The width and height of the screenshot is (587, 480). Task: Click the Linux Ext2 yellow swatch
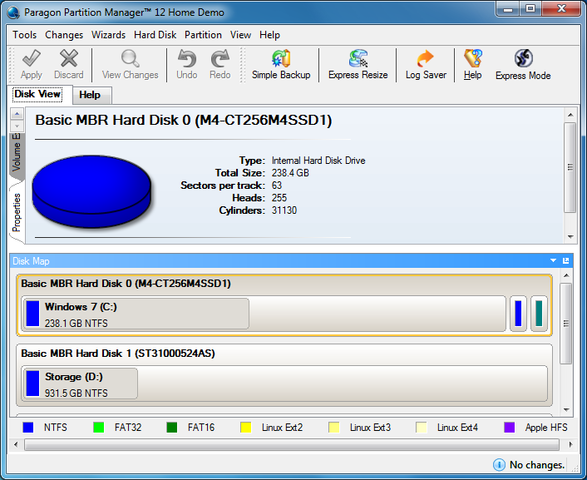246,427
